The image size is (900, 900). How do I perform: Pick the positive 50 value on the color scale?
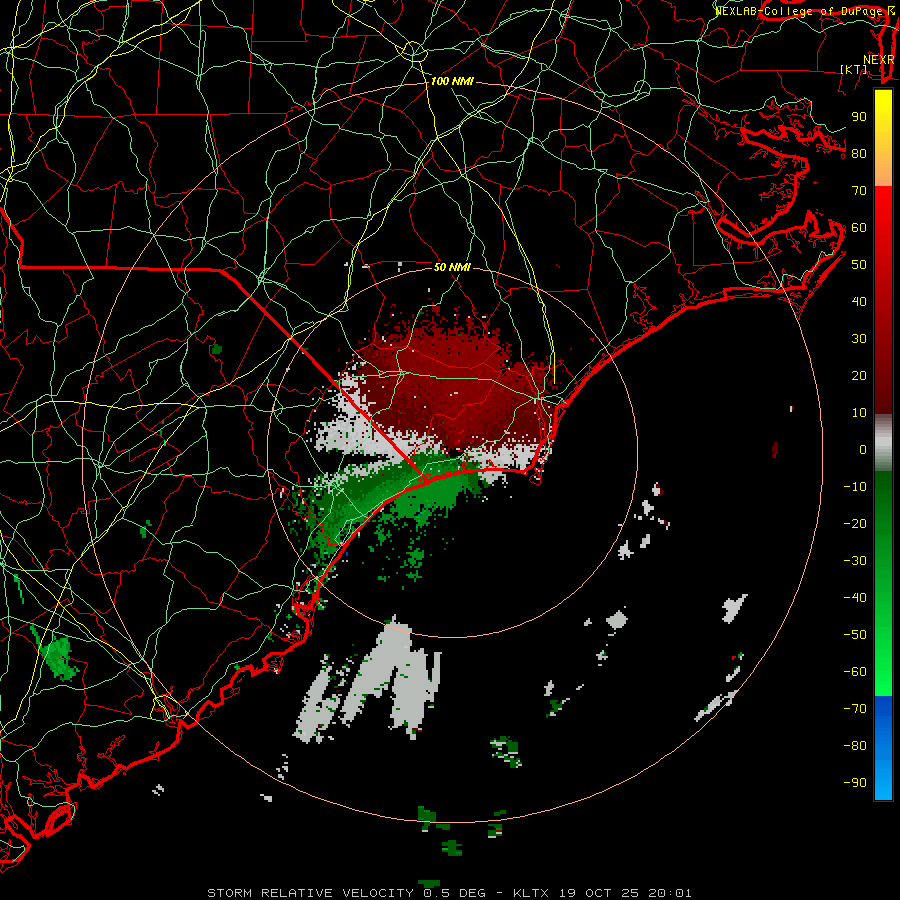(x=859, y=265)
